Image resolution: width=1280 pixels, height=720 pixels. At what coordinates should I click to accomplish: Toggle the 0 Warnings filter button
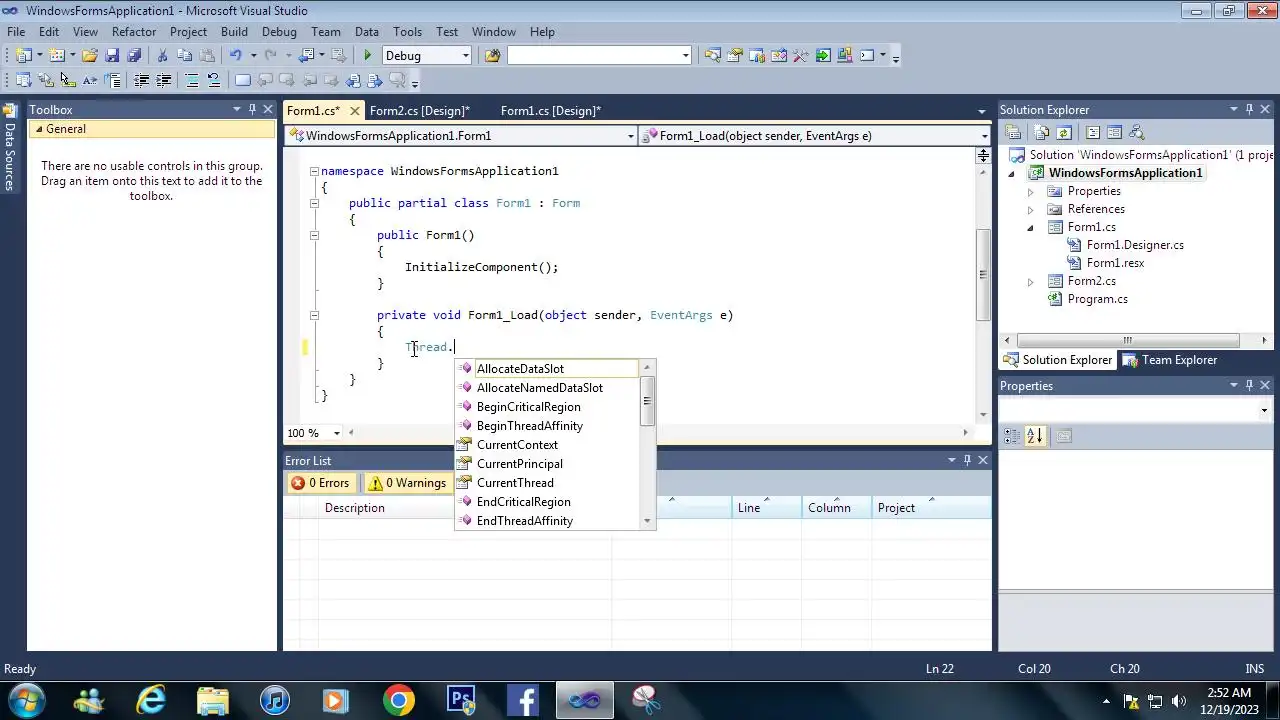click(407, 483)
